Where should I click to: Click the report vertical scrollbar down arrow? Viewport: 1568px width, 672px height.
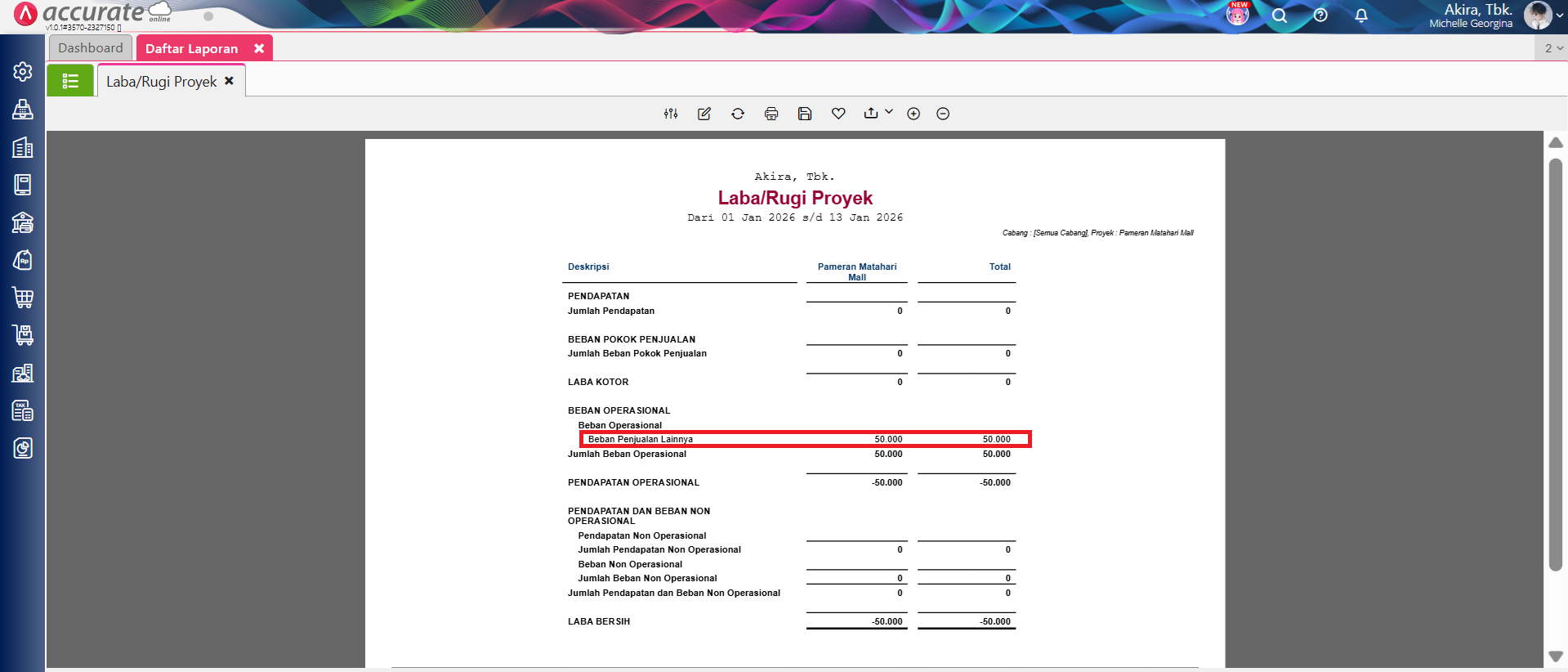(x=1556, y=656)
